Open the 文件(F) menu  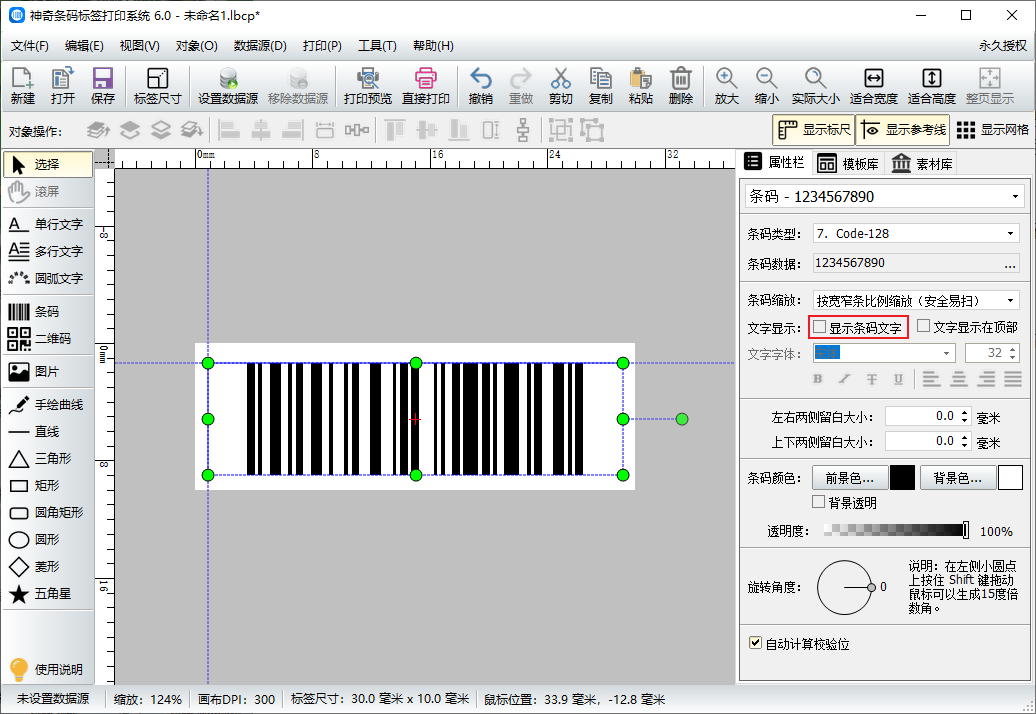(x=30, y=46)
